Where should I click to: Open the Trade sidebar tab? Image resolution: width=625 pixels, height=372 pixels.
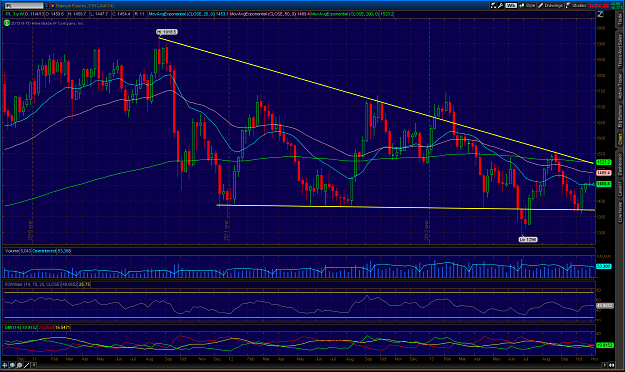pos(620,20)
